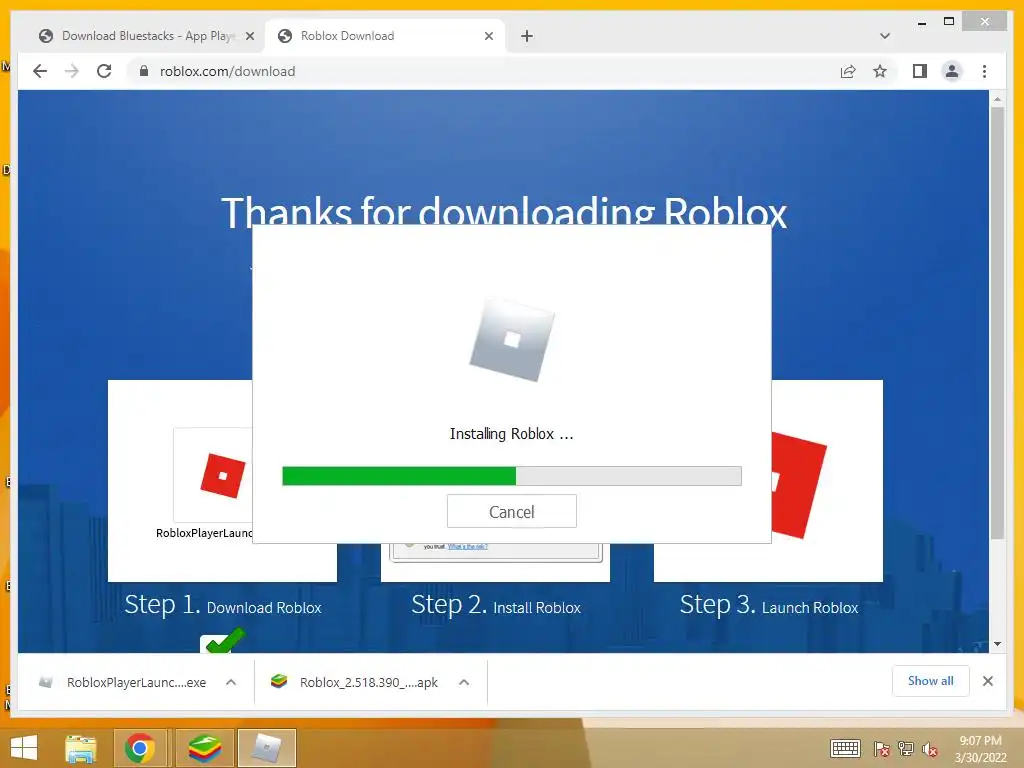Click the red Roblox launcher icon in Step 1

223,475
